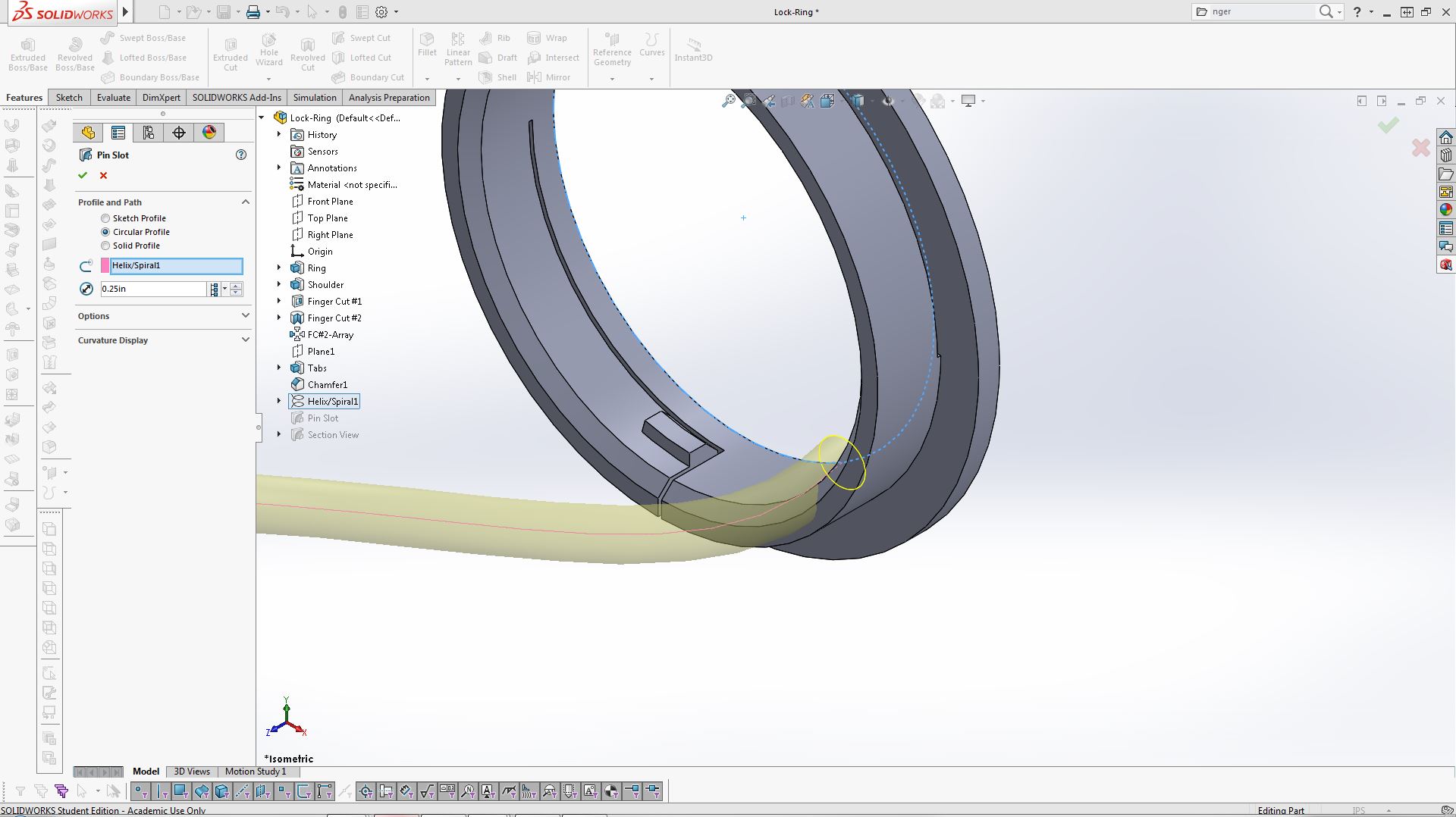
Task: Expand the Curvature Display section
Action: [x=246, y=340]
